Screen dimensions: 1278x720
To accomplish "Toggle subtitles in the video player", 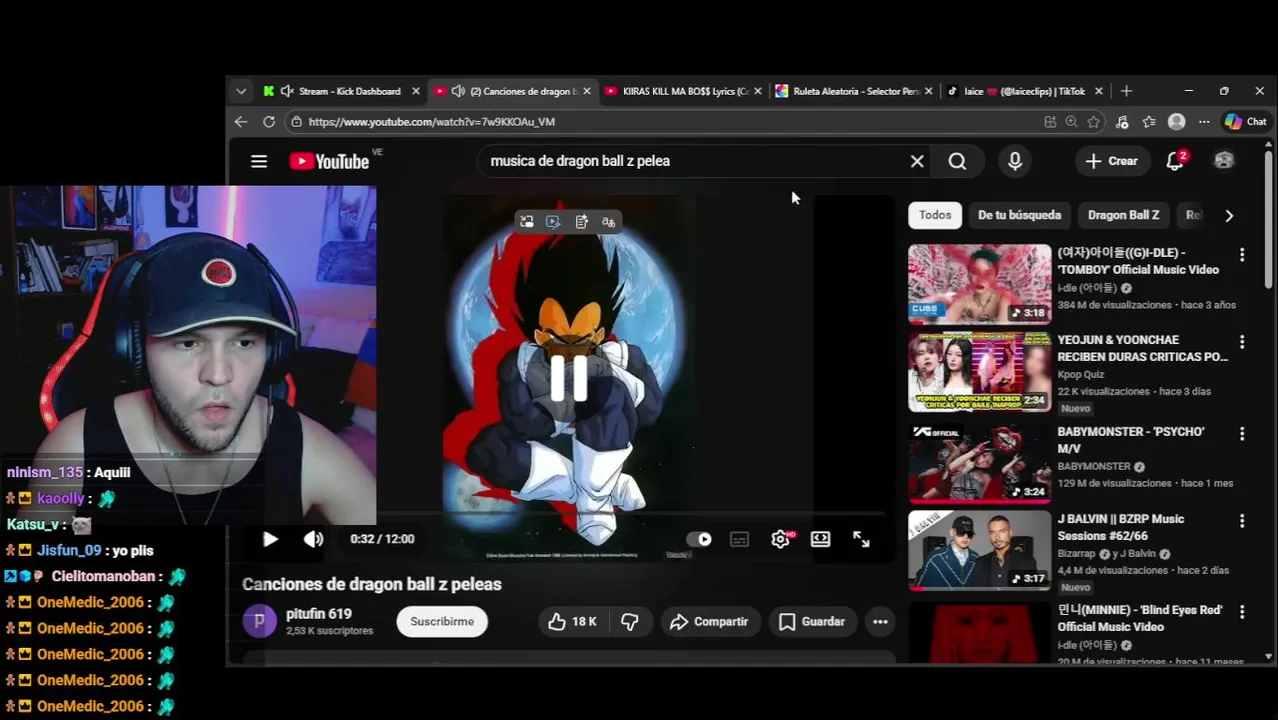I will [740, 540].
